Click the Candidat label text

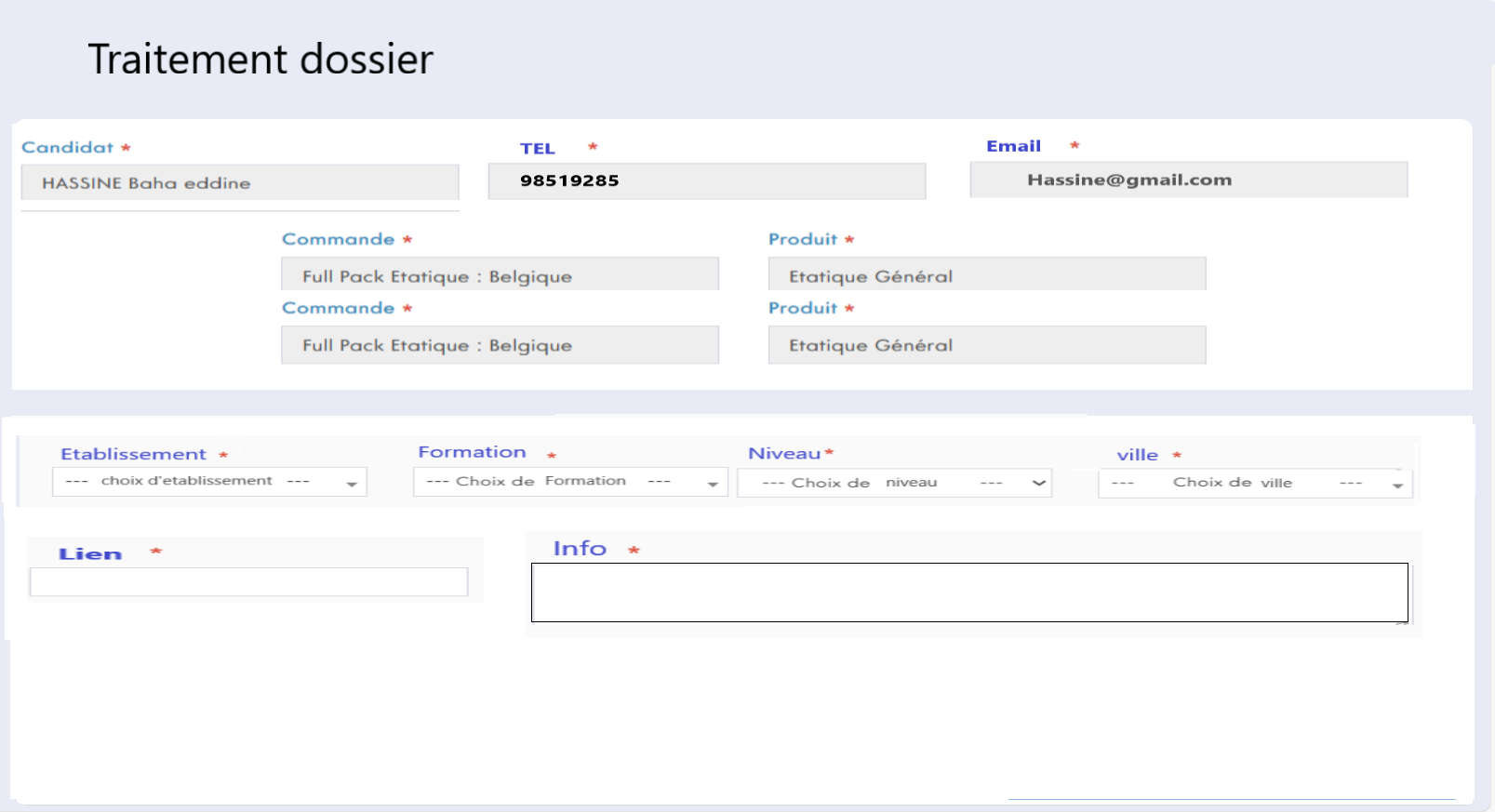tap(67, 147)
